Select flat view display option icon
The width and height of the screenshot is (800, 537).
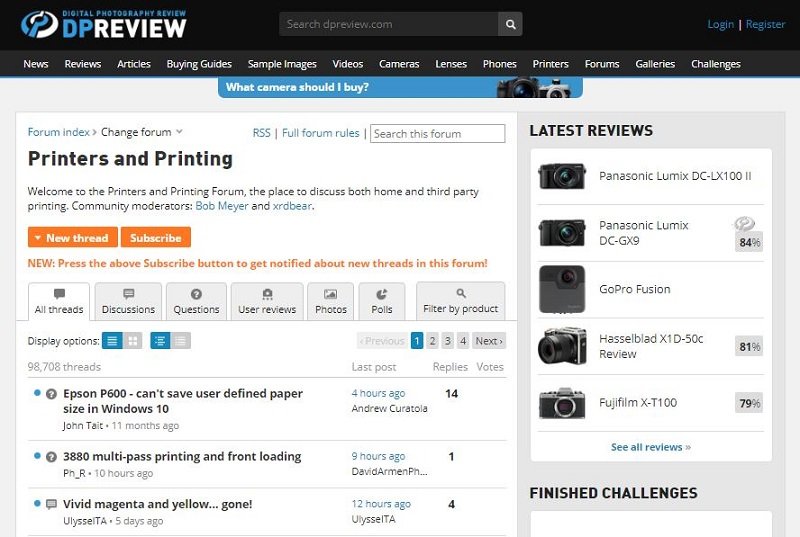[181, 341]
